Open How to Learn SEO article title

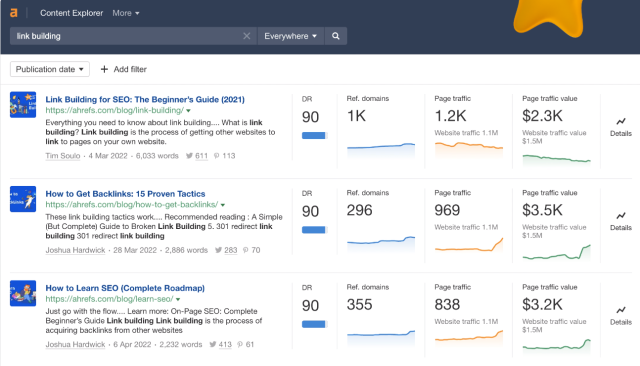[x=125, y=288]
